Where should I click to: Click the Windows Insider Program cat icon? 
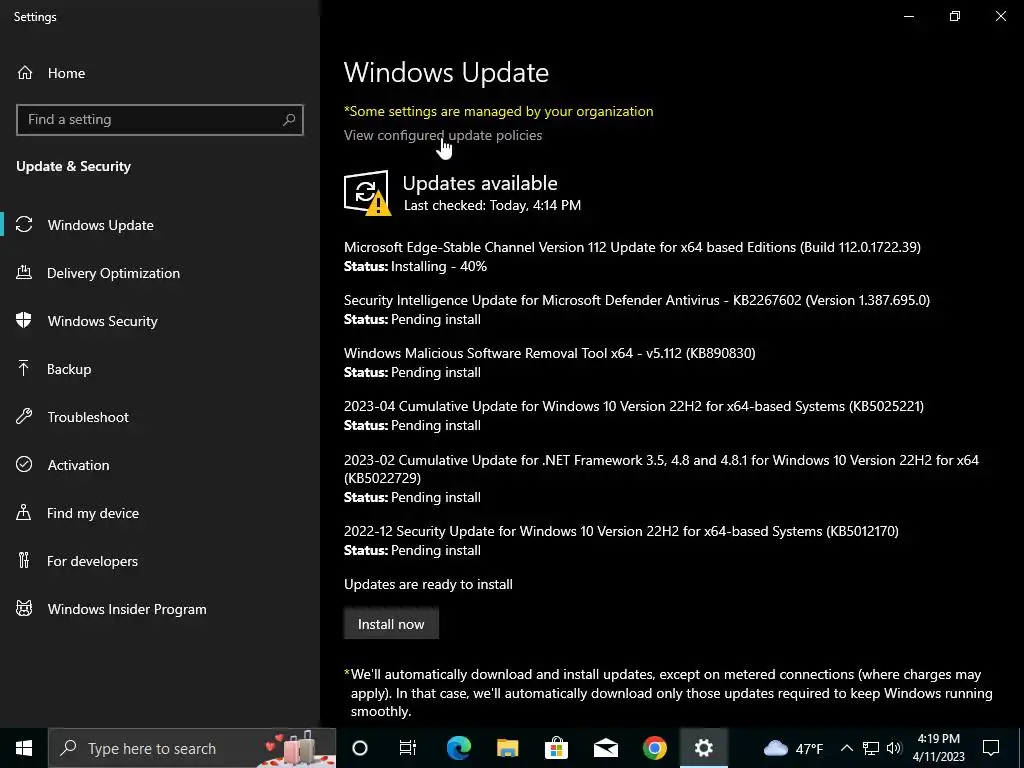pyautogui.click(x=24, y=609)
